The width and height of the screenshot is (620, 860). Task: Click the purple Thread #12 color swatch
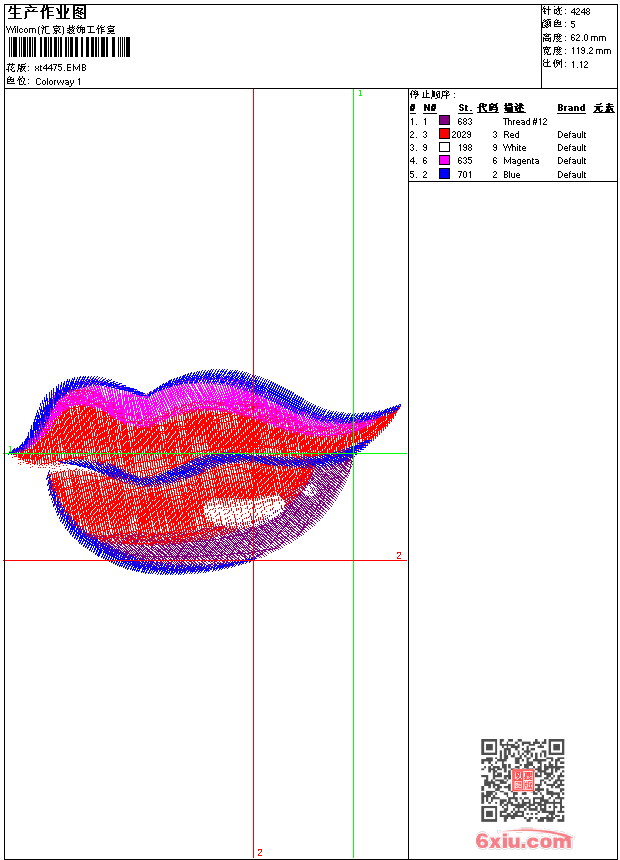444,121
